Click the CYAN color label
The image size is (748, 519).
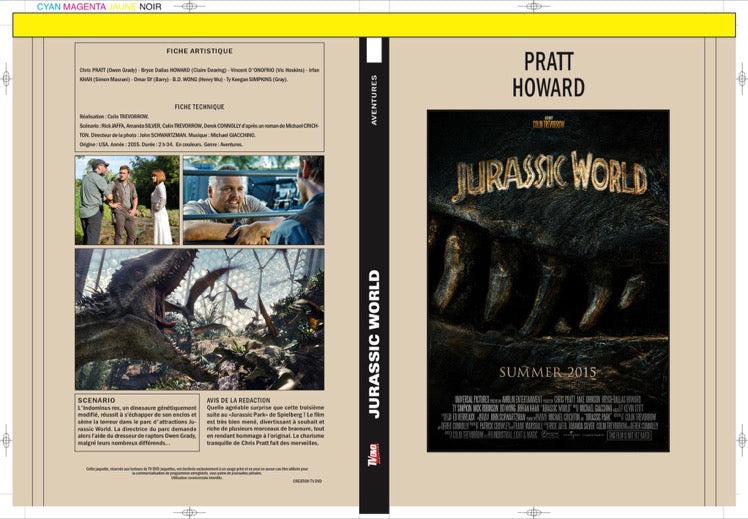coord(49,7)
